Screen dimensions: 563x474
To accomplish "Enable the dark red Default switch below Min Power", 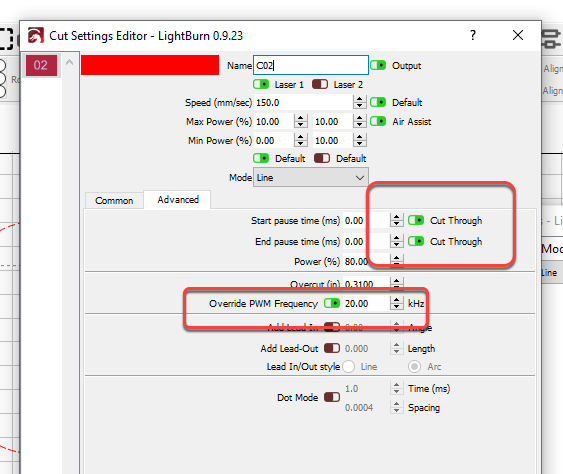I will [x=322, y=158].
